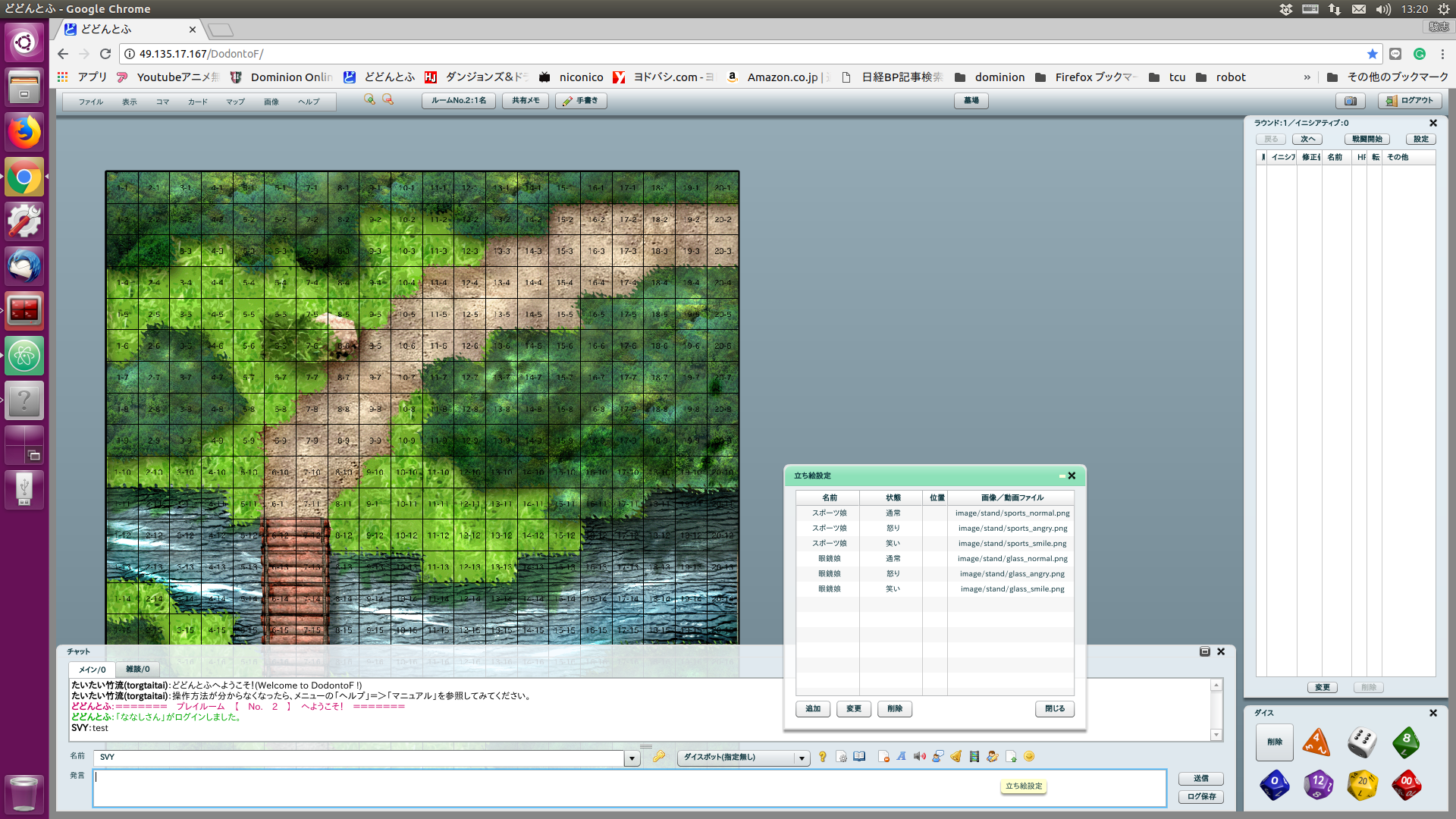Click the camera screenshot button
1456x819 pixels.
click(x=1350, y=101)
